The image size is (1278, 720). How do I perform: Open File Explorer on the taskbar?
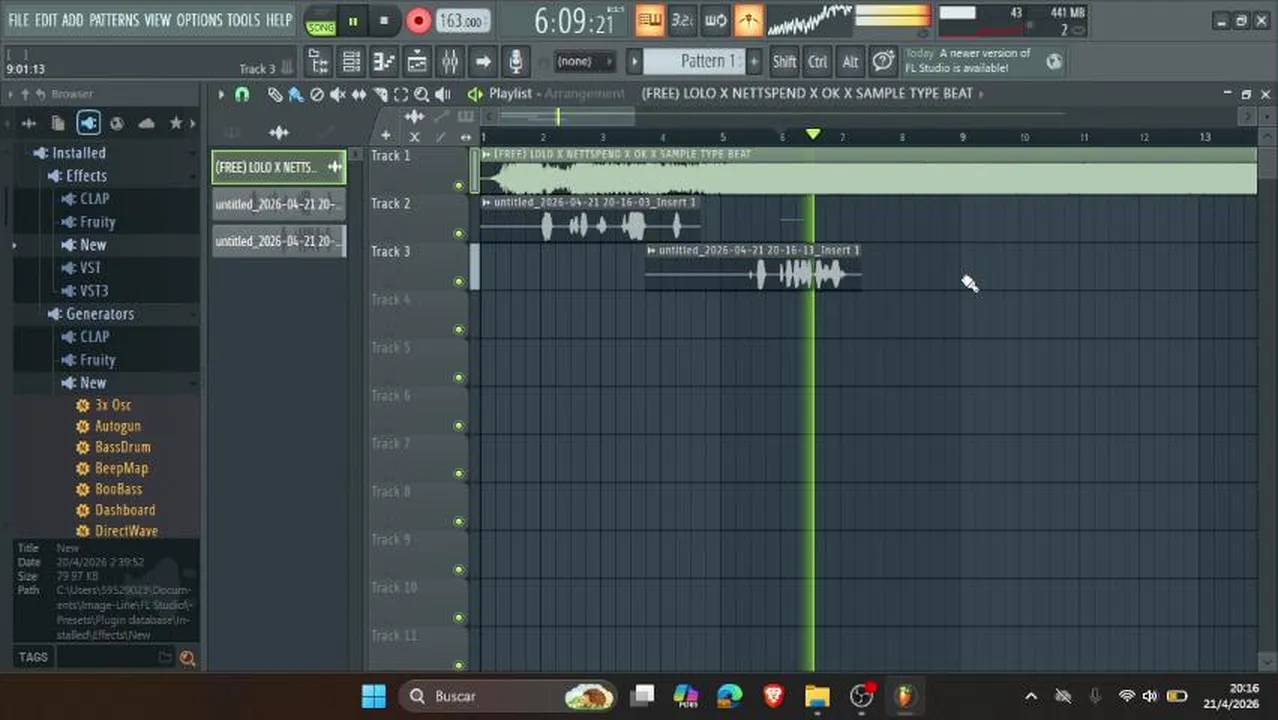point(818,696)
